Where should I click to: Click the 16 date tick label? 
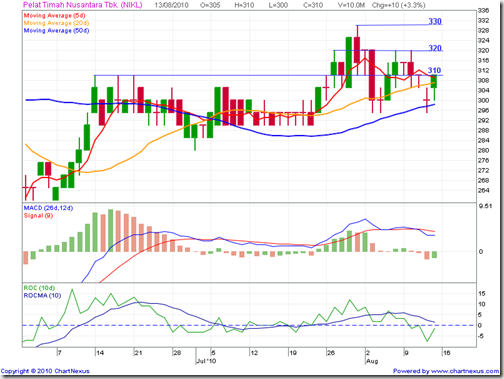pos(446,353)
